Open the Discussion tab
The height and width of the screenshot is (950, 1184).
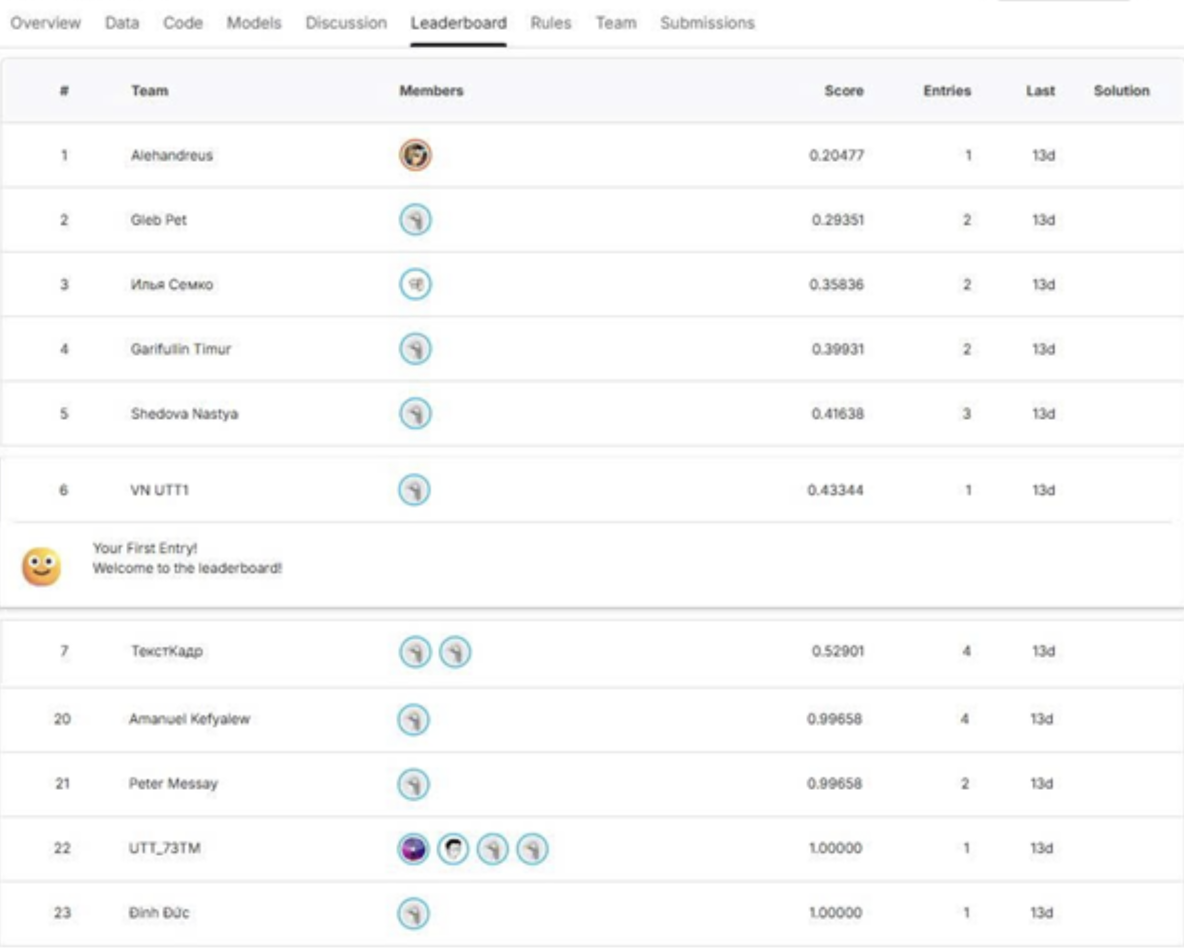coord(346,23)
